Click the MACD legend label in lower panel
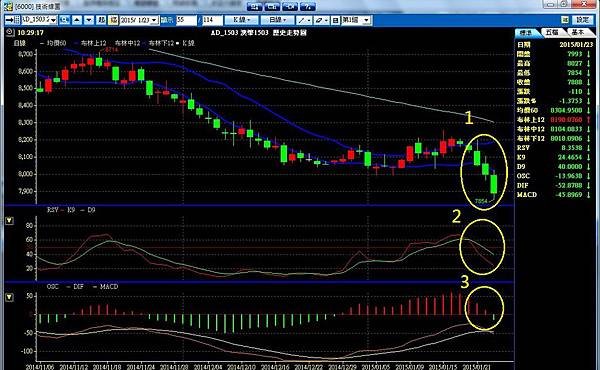The height and width of the screenshot is (370, 600). coord(109,286)
